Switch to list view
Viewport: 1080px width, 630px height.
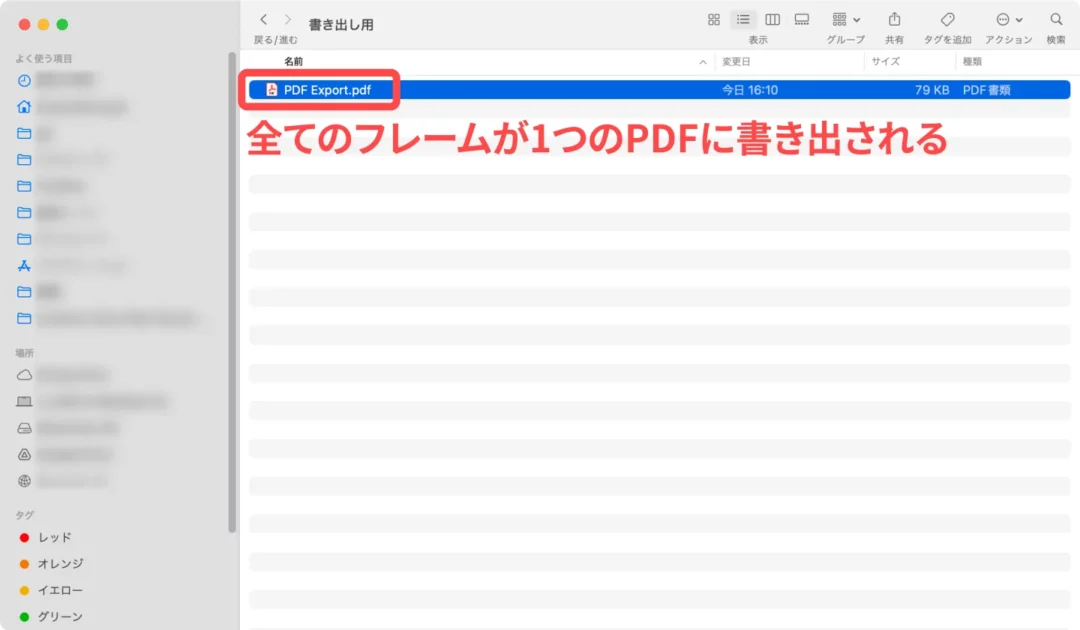[743, 20]
